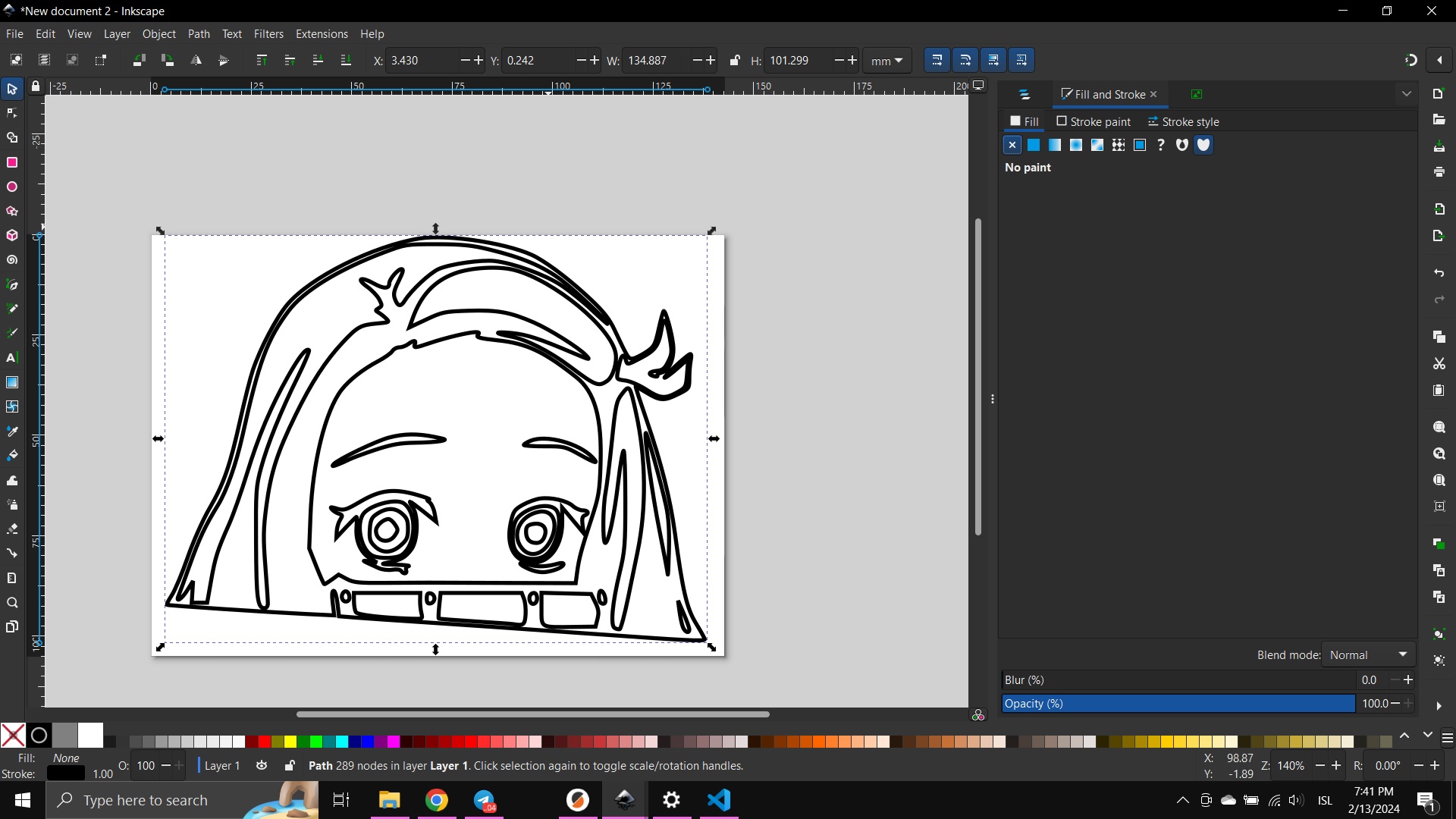Toggle move gradients with object
Image resolution: width=1456 pixels, height=819 pixels.
[x=993, y=61]
